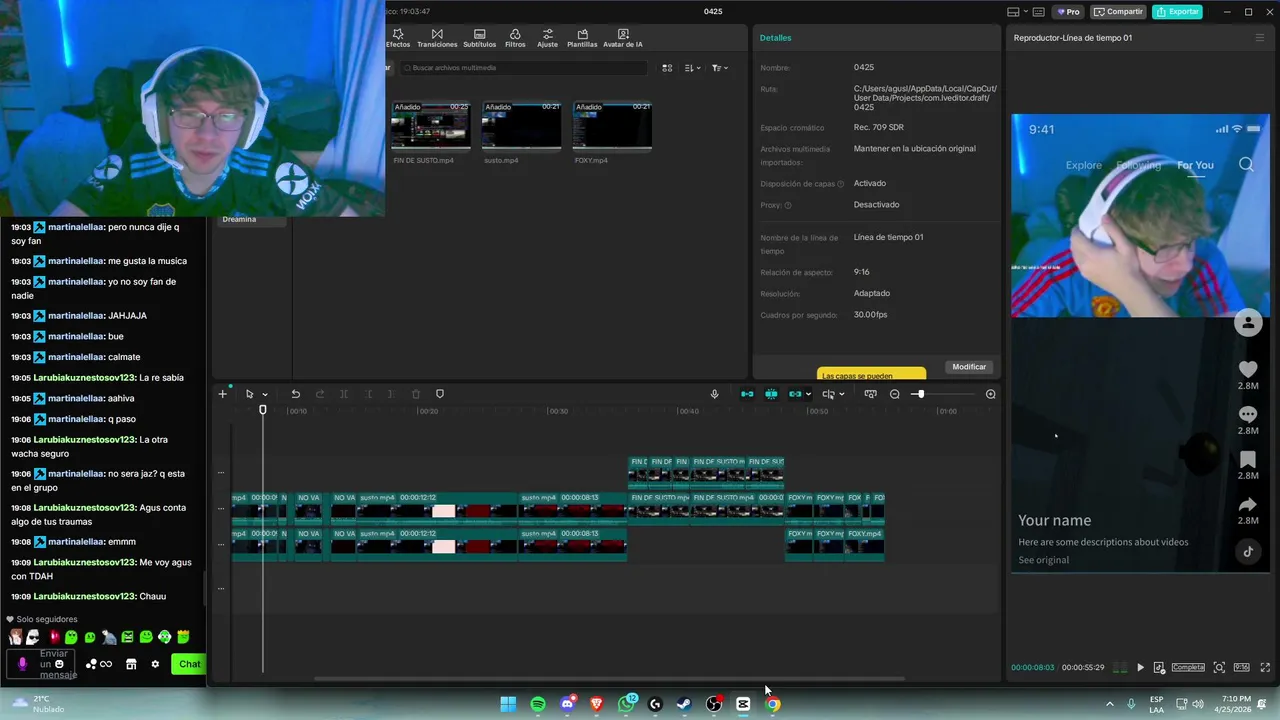Image resolution: width=1280 pixels, height=720 pixels.
Task: Open the Transiciones panel
Action: coord(437,38)
